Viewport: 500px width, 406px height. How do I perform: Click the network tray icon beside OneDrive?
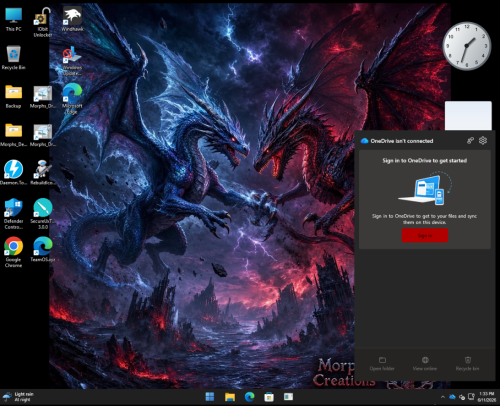point(462,397)
